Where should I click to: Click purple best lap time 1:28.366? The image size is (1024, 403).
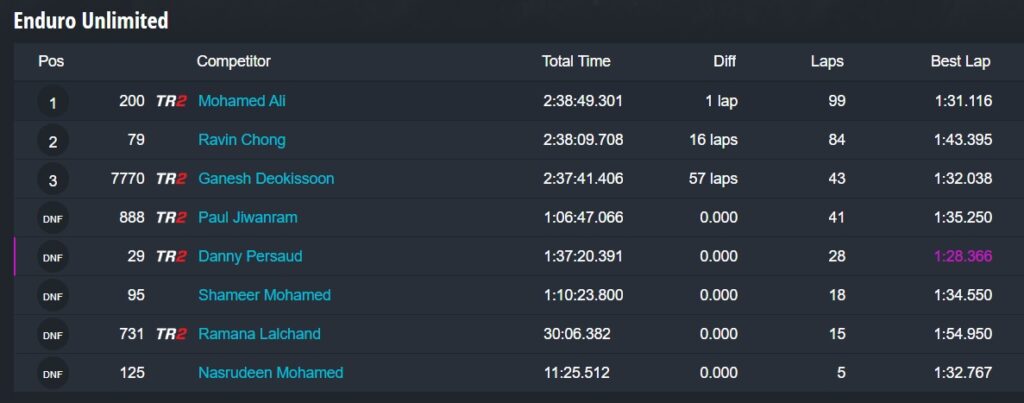(962, 257)
